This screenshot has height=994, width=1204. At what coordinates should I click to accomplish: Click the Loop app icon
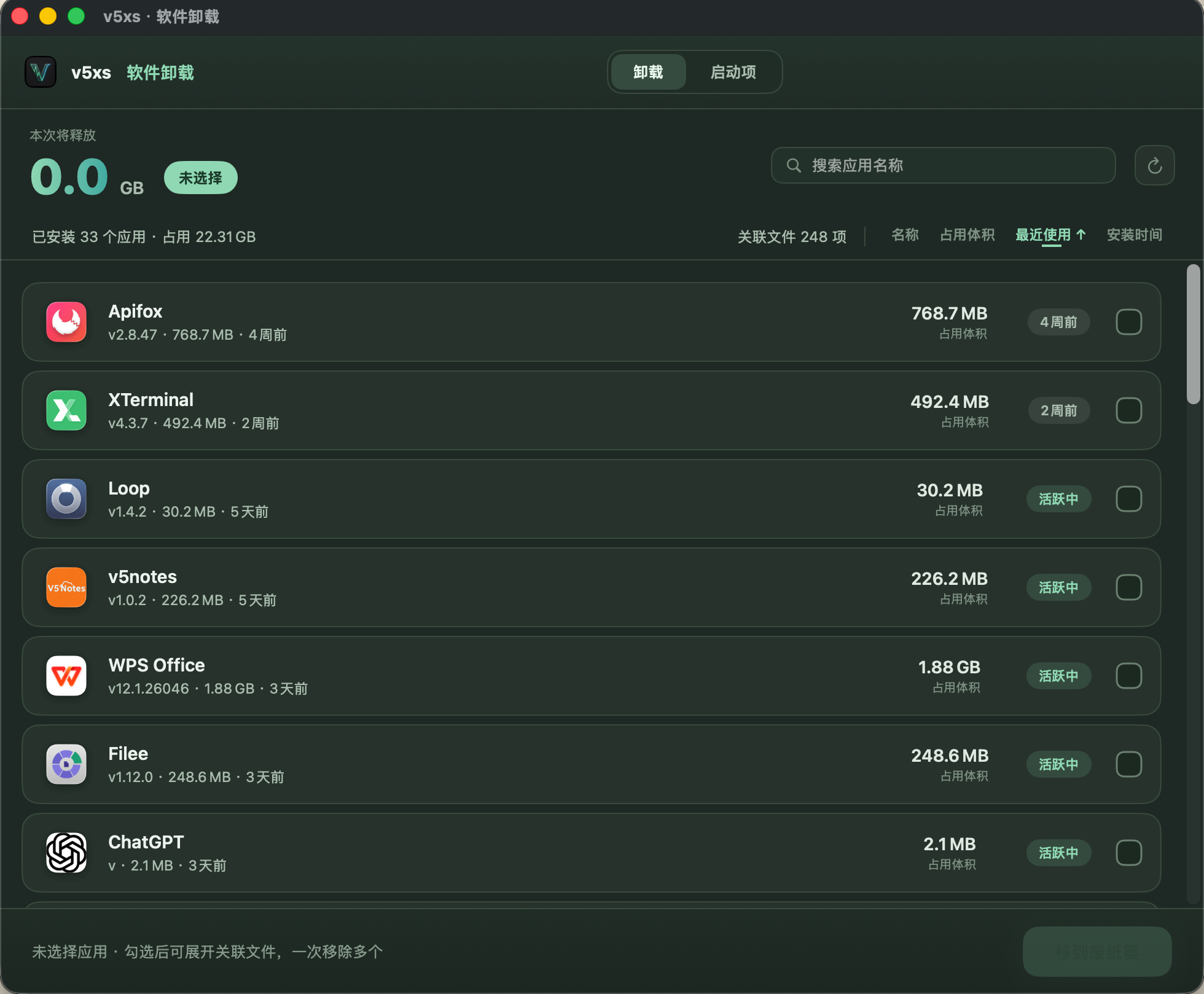pyautogui.click(x=66, y=499)
